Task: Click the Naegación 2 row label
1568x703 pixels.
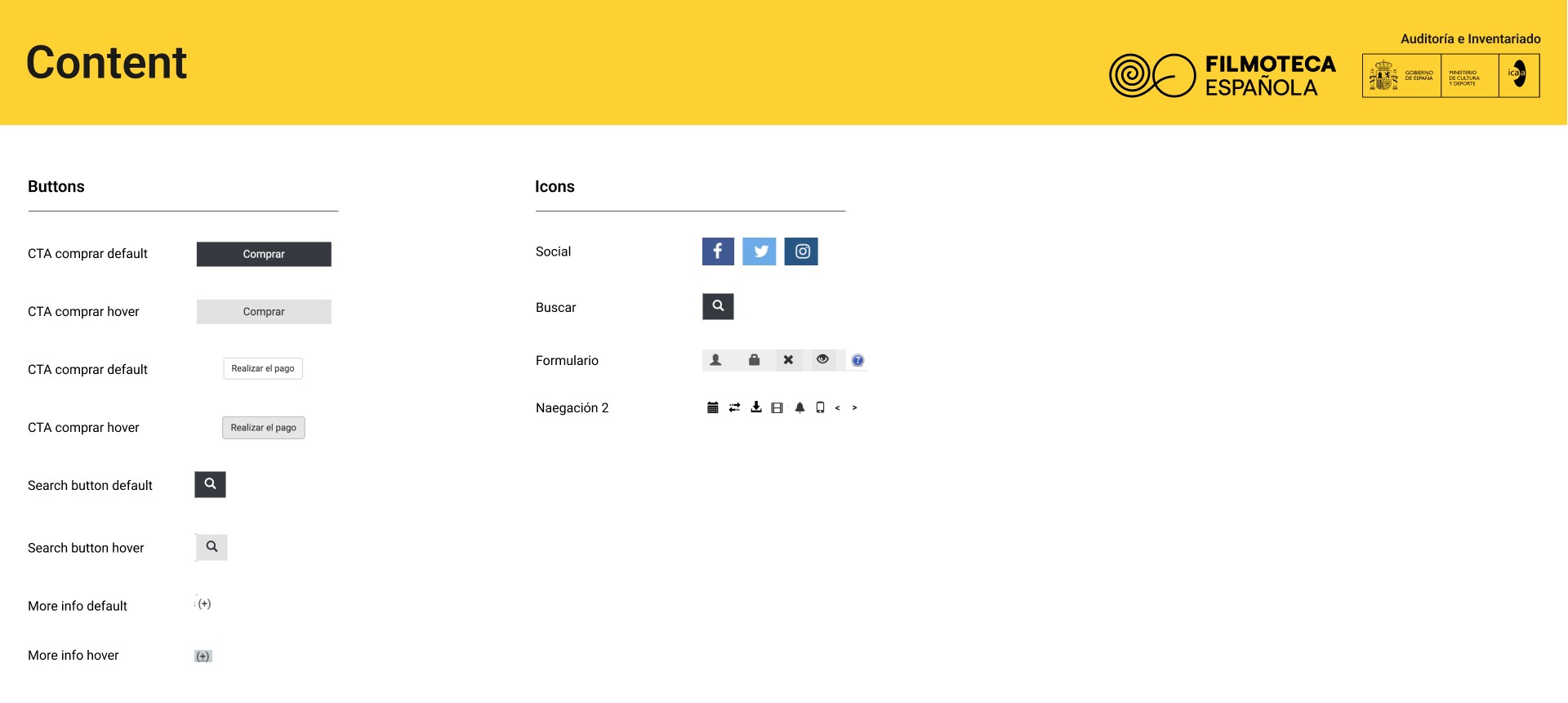Action: point(572,408)
